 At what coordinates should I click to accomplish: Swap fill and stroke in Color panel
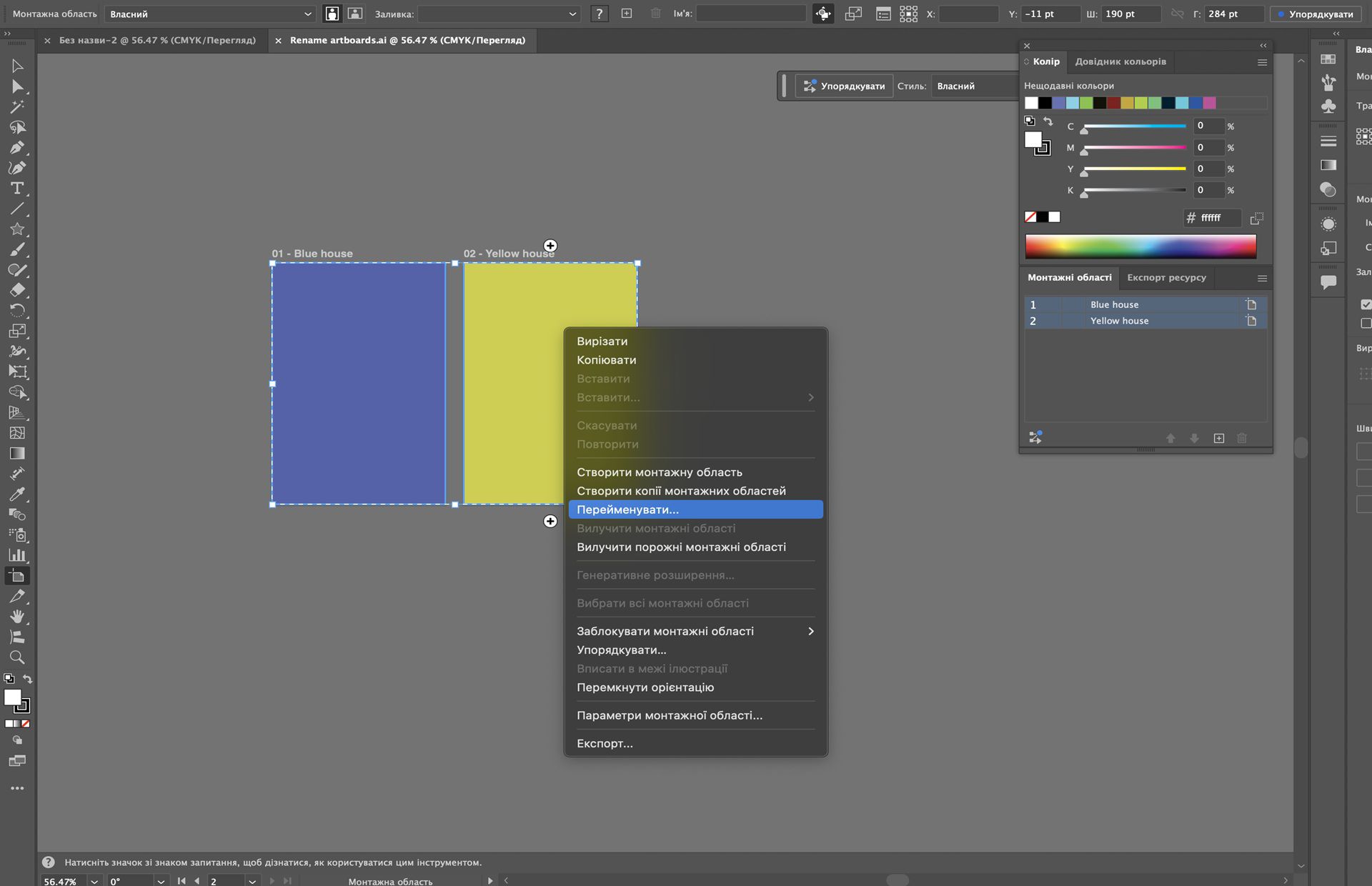(1048, 121)
